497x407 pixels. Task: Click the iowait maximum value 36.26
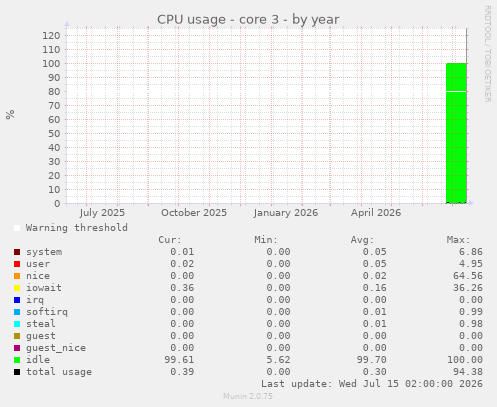(468, 288)
